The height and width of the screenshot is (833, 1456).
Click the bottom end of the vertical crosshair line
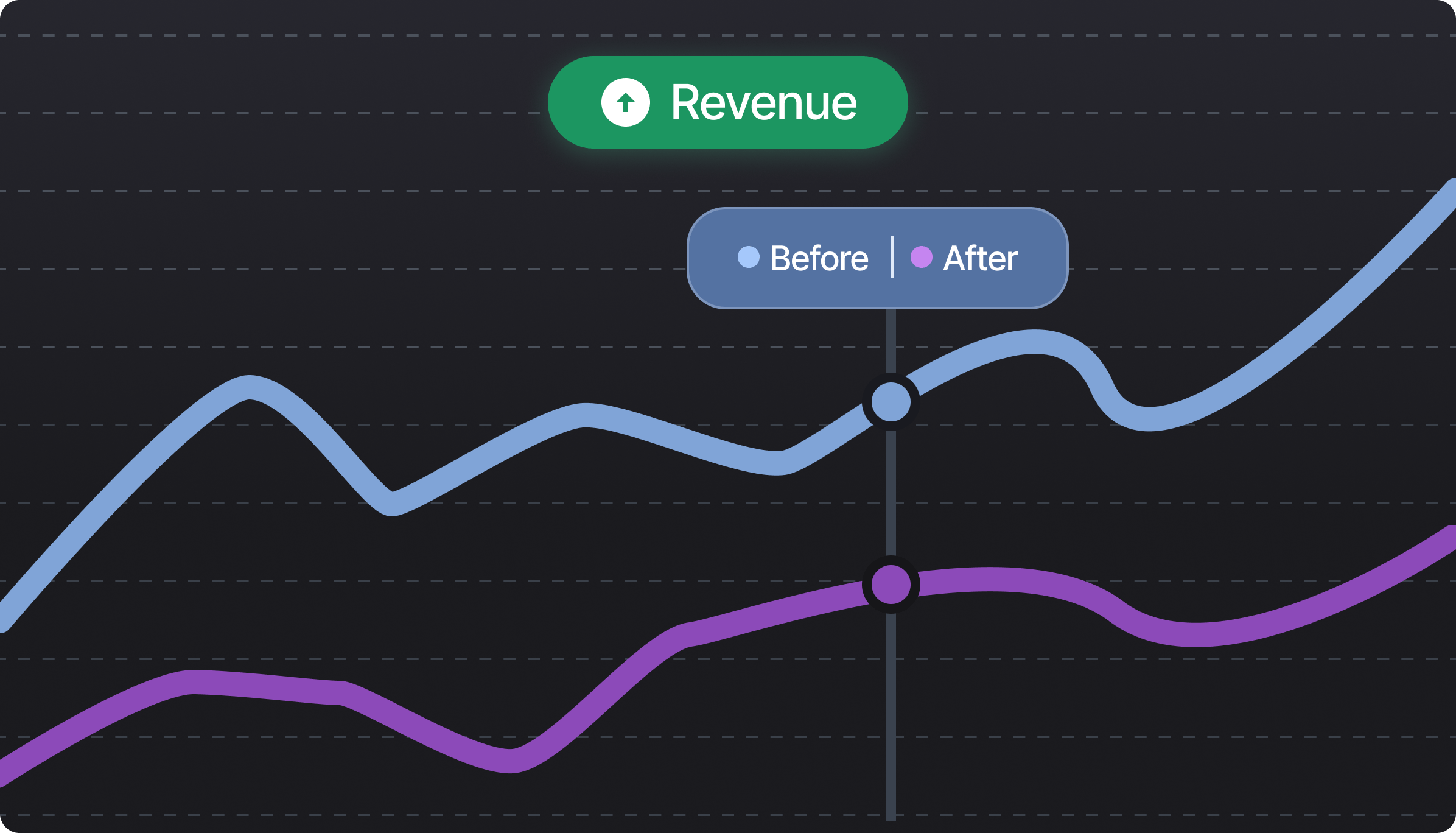click(891, 815)
